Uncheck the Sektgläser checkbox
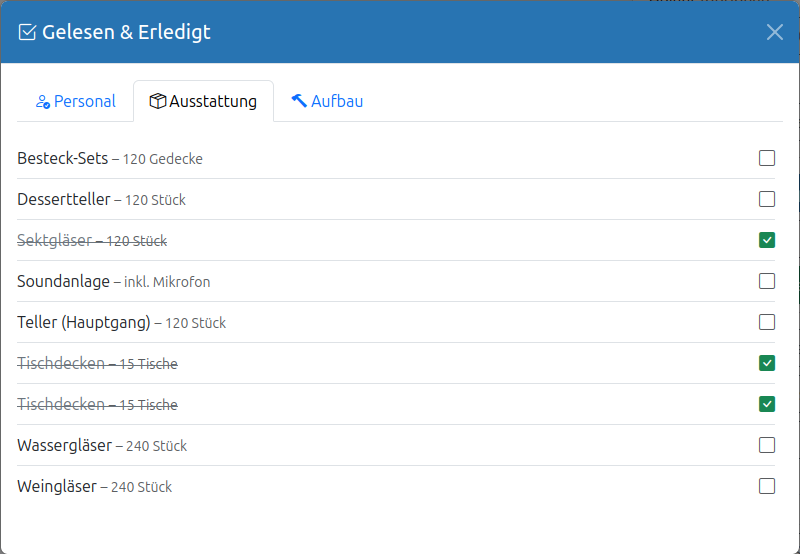The image size is (800, 554). [x=767, y=240]
